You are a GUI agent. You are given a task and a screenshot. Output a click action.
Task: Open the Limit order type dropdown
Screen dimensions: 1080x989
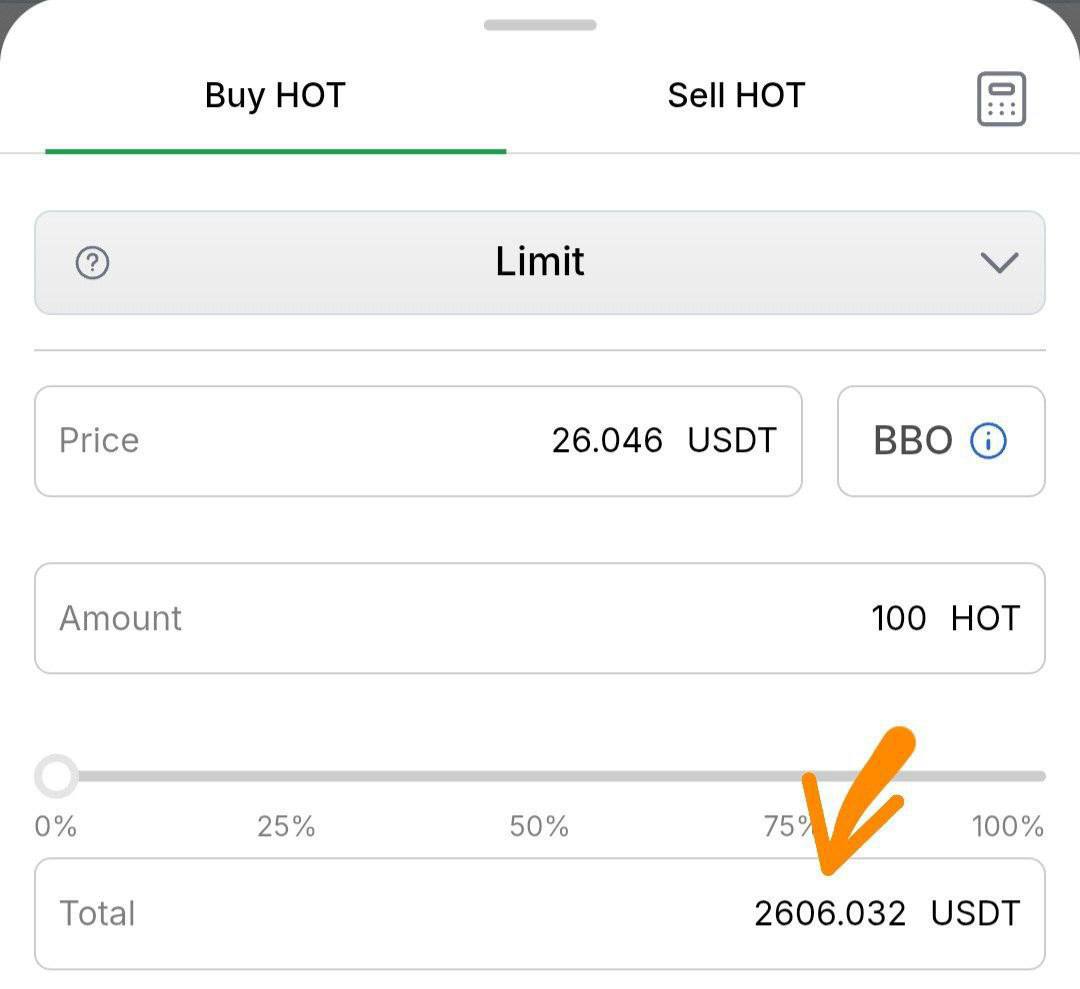click(540, 262)
